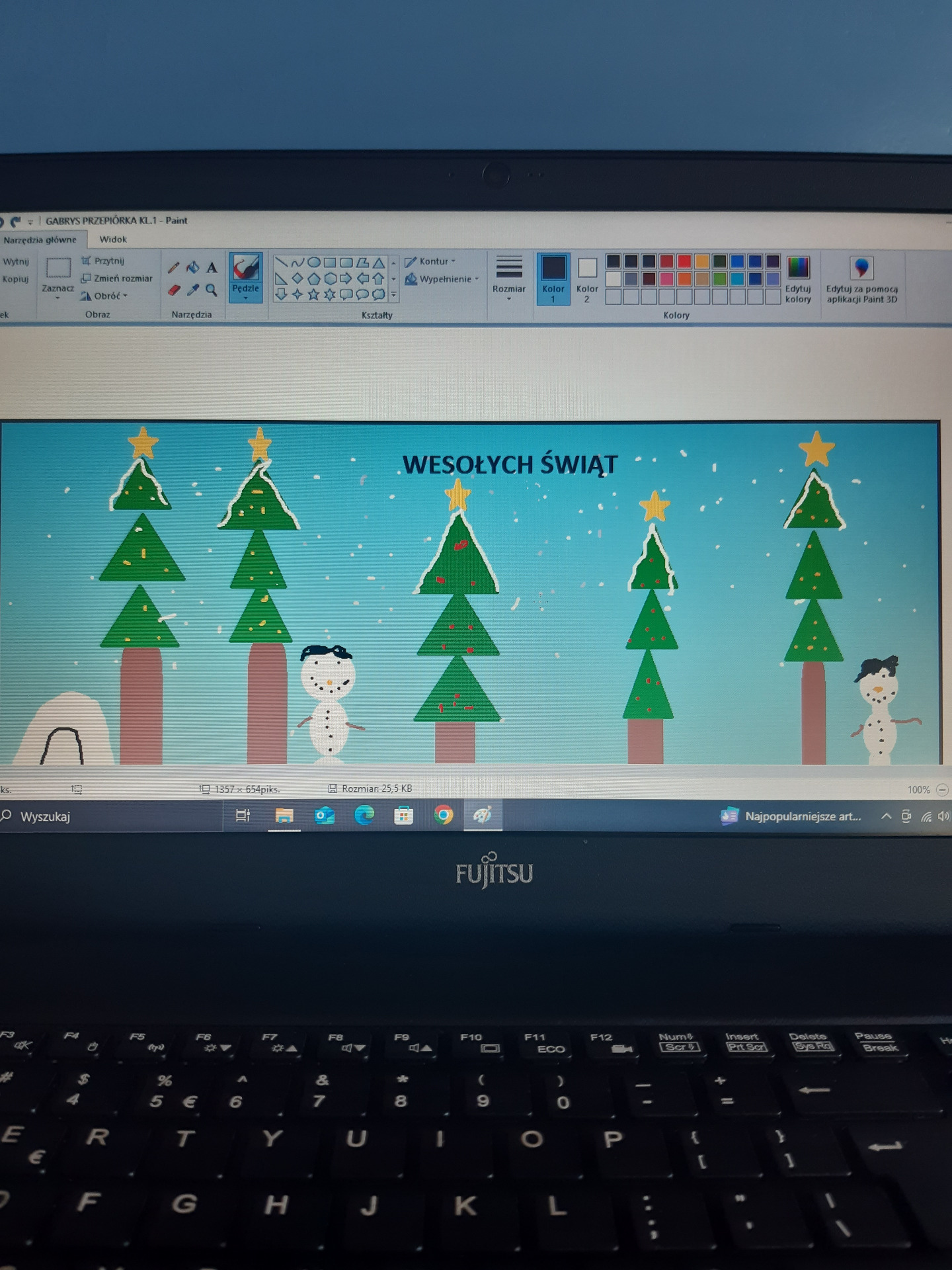Launch Edytuj za pomocą aplikacji Paint 3D

pyautogui.click(x=861, y=279)
